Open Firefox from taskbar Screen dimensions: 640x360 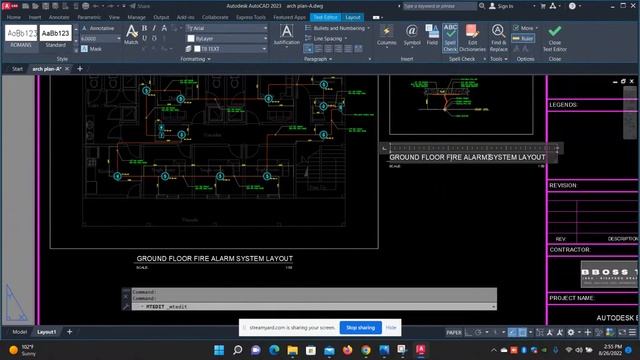click(348, 350)
